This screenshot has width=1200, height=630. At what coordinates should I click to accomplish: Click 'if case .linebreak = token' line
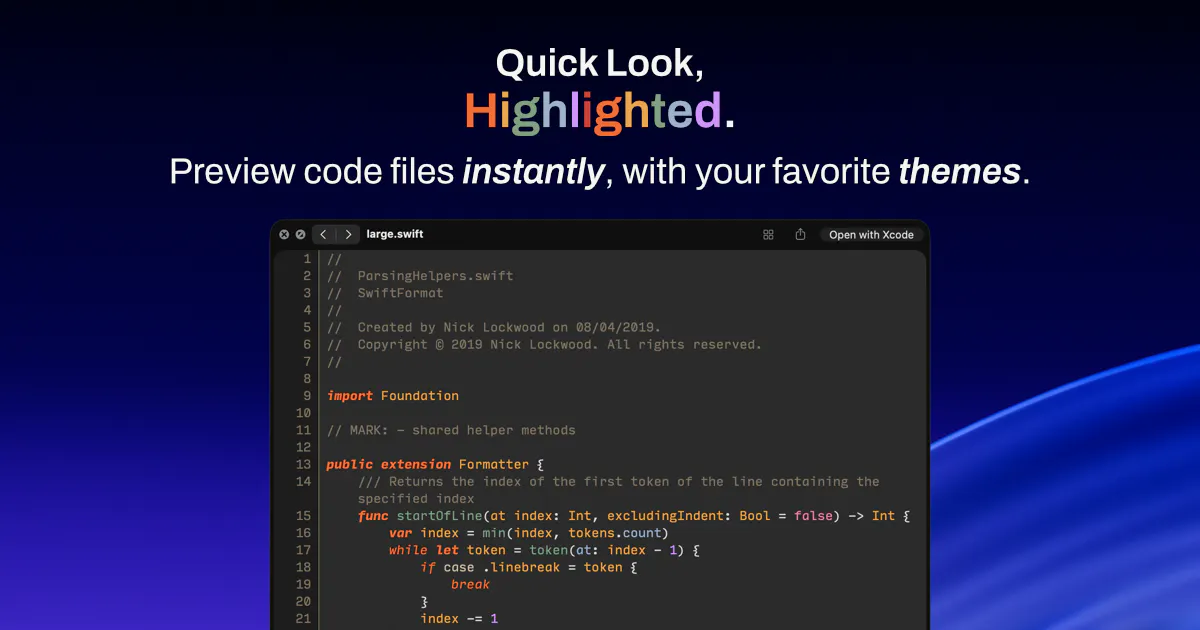[529, 567]
